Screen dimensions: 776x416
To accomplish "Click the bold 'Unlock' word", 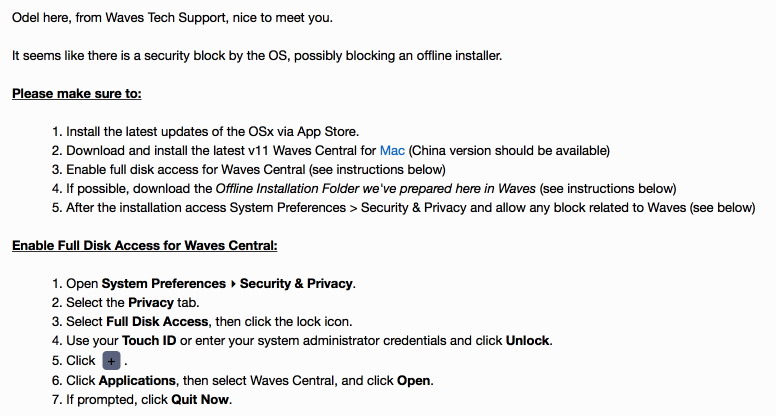I will point(528,340).
